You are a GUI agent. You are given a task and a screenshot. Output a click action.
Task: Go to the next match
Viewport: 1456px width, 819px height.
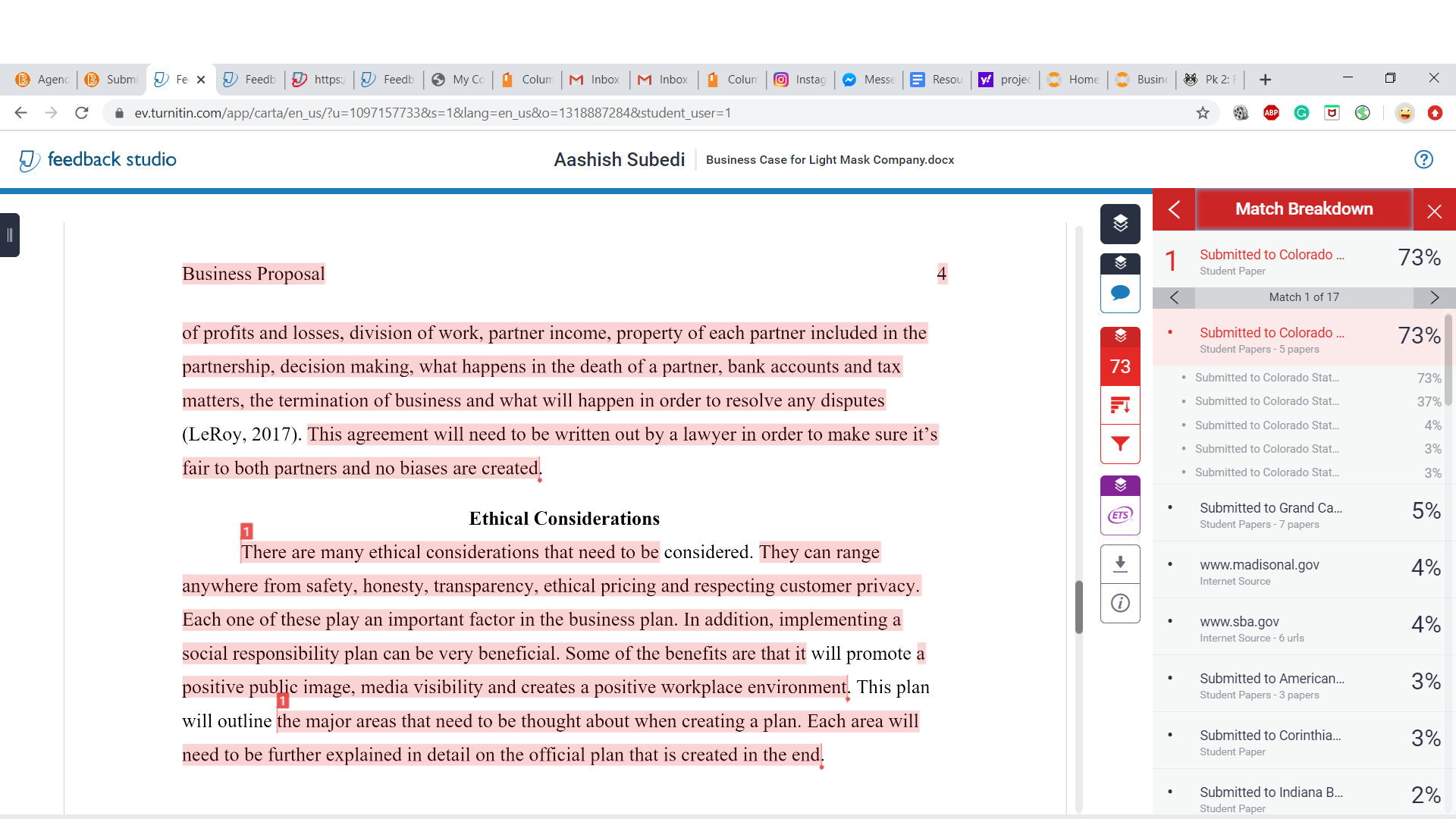coord(1434,297)
